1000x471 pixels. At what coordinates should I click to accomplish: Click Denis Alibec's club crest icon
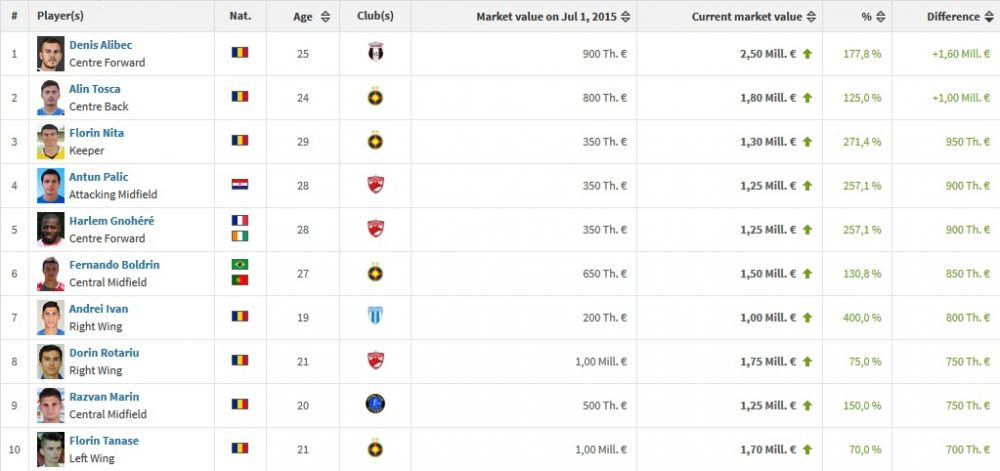(375, 53)
